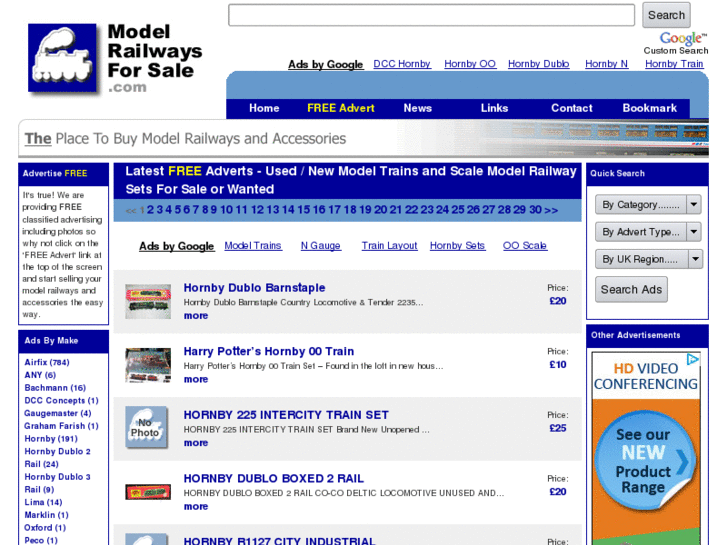Image resolution: width=727 pixels, height=545 pixels.
Task: Filter ads by Bachmann (16)
Action: (x=55, y=388)
